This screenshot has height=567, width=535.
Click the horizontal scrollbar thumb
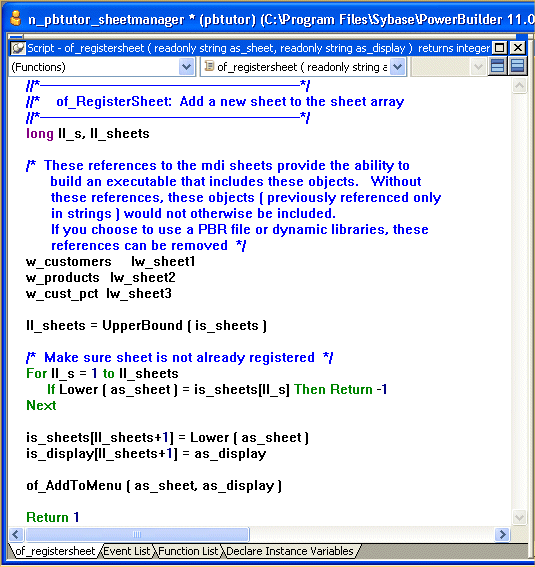(x=137, y=534)
